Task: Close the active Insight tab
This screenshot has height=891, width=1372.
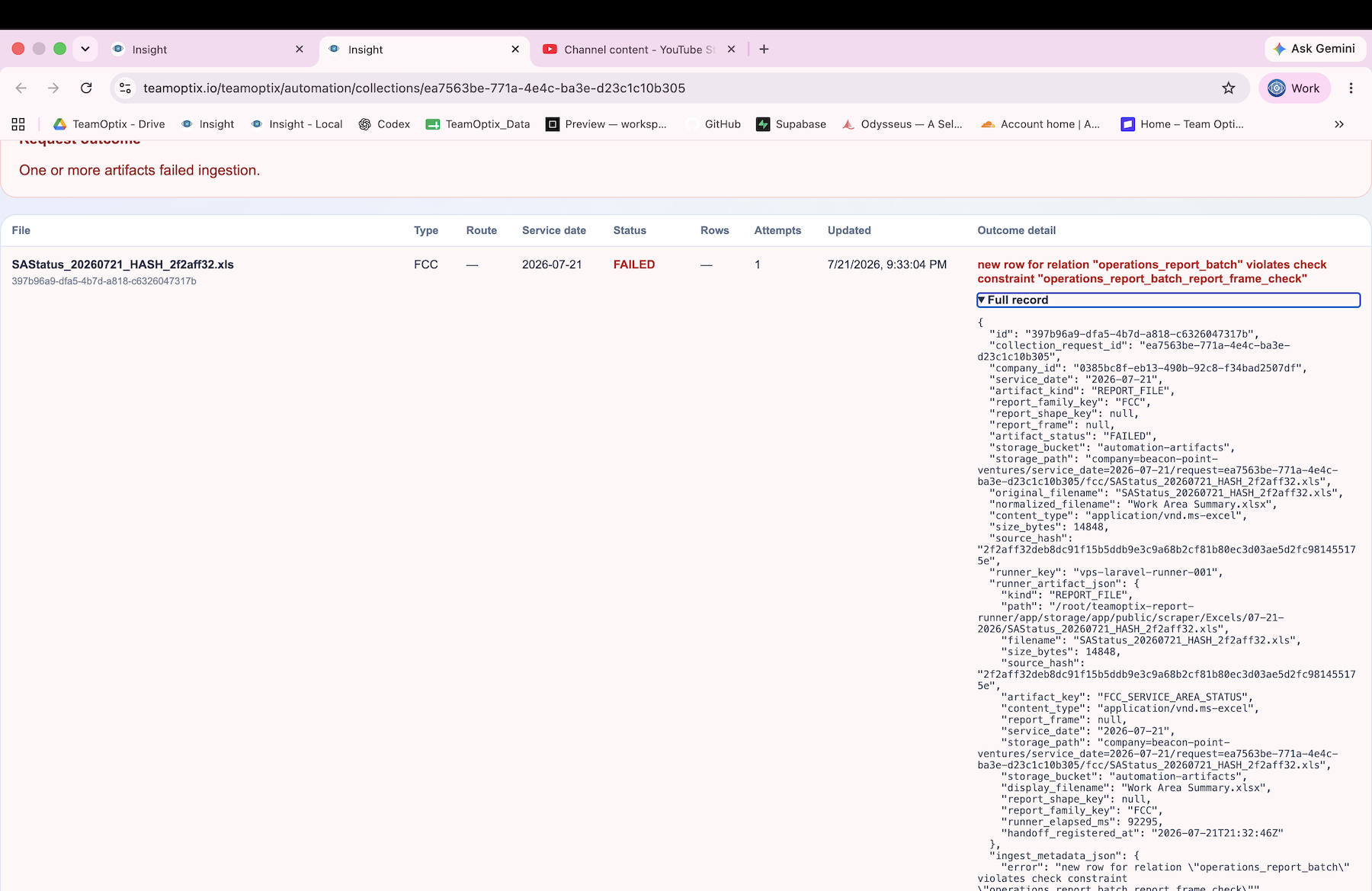Action: pyautogui.click(x=515, y=50)
